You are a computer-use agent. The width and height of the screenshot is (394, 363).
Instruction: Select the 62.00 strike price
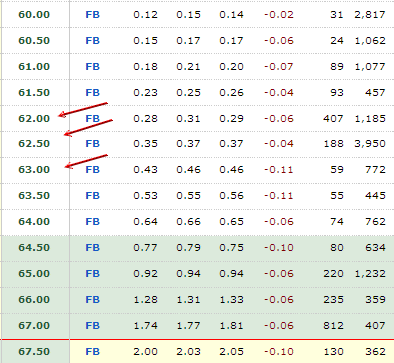tap(34, 119)
